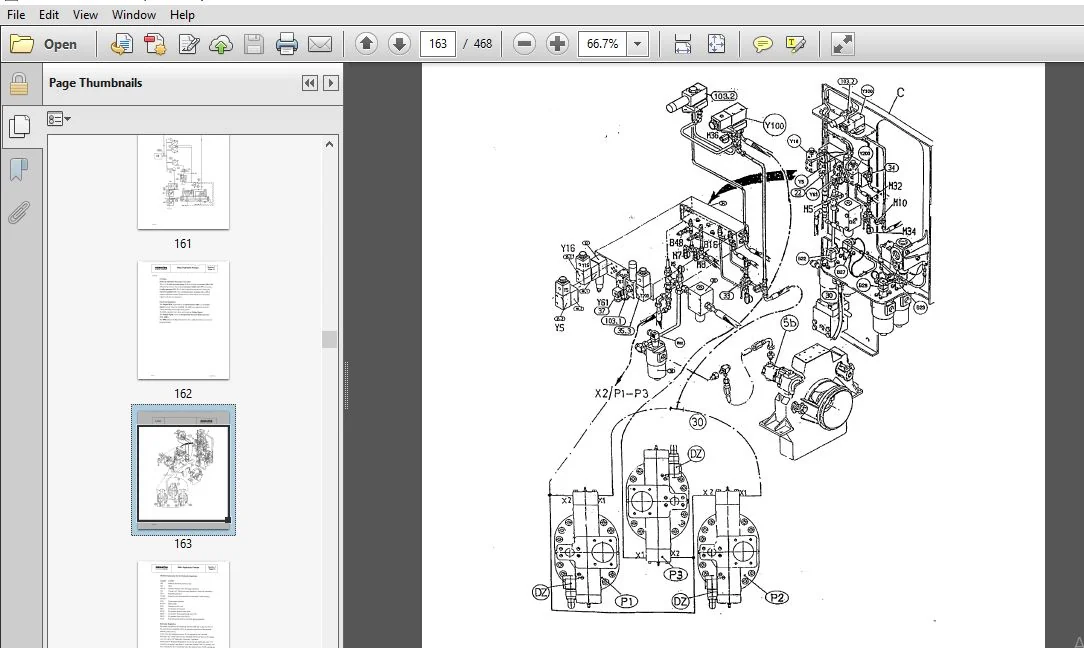Viewport: 1084px width, 648px height.
Task: Click the highlight text tool icon
Action: tap(796, 44)
